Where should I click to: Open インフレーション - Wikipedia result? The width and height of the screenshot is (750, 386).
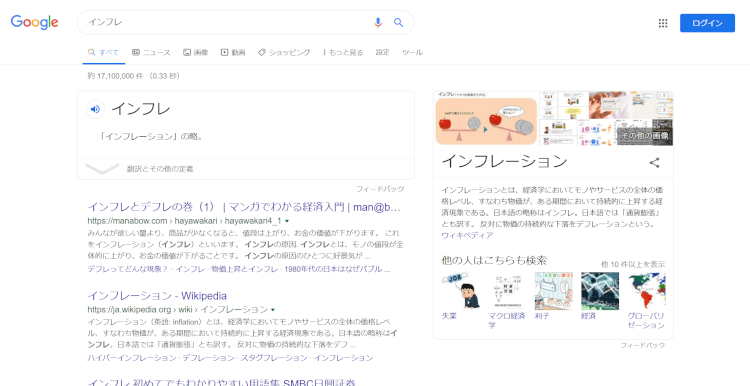[x=157, y=296]
